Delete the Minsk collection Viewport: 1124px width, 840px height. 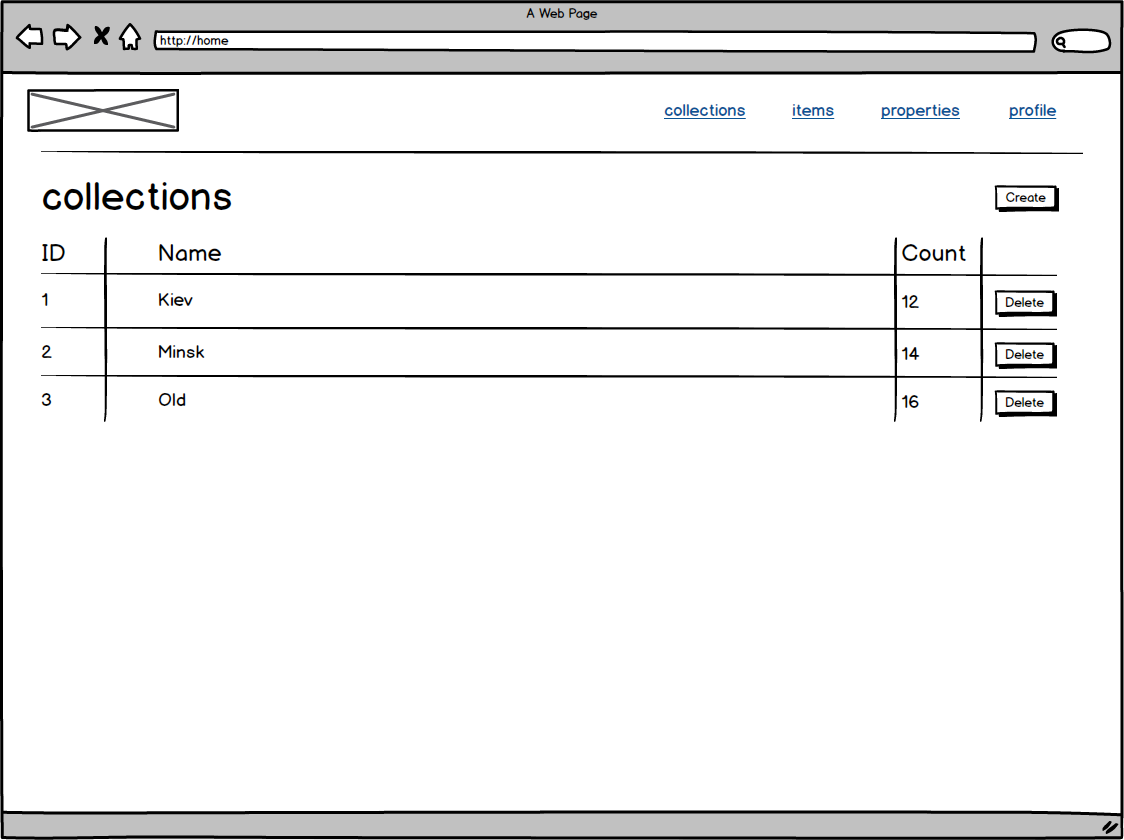(x=1026, y=355)
